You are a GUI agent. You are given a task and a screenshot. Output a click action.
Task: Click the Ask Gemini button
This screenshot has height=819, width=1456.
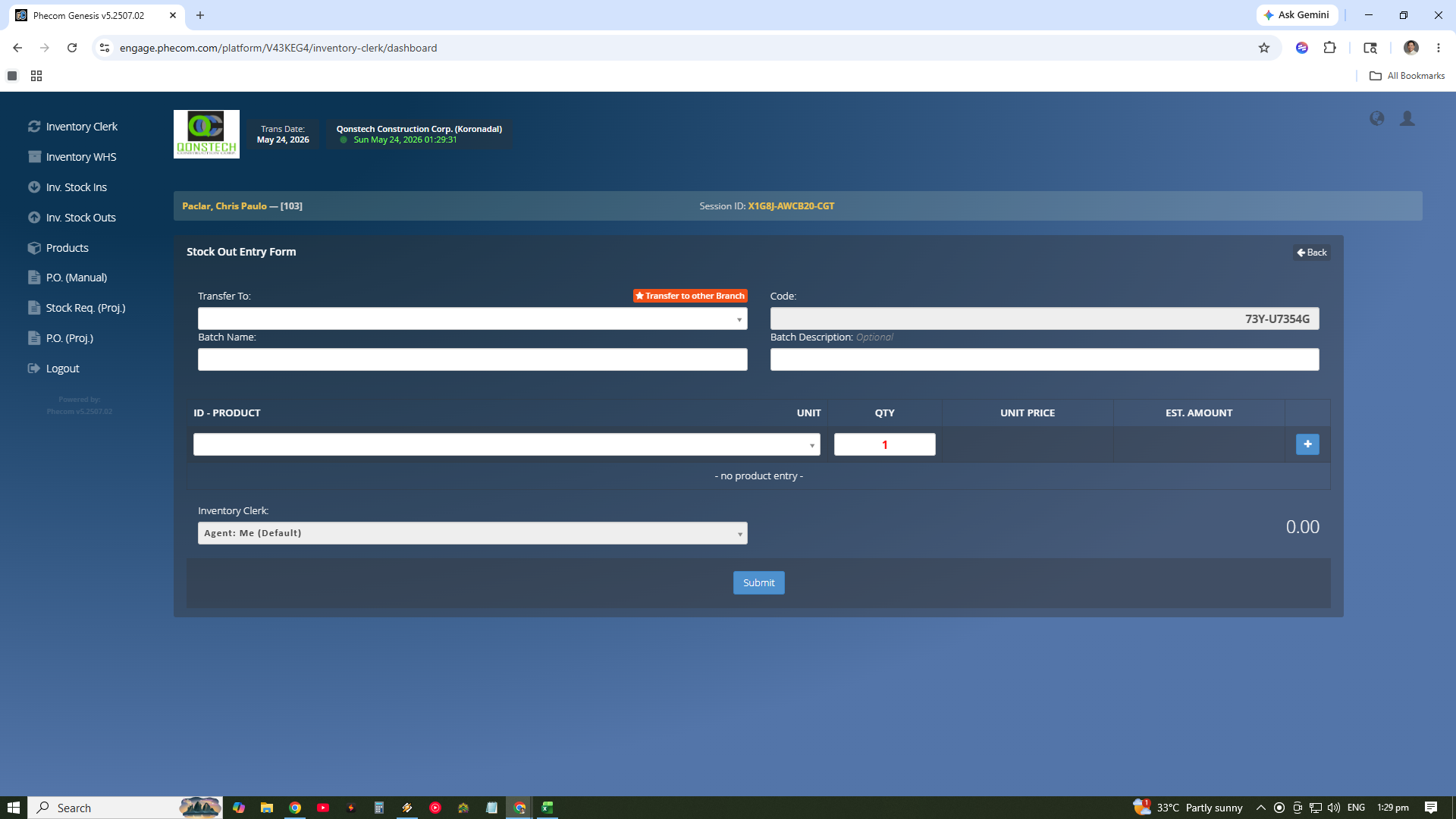[1297, 15]
